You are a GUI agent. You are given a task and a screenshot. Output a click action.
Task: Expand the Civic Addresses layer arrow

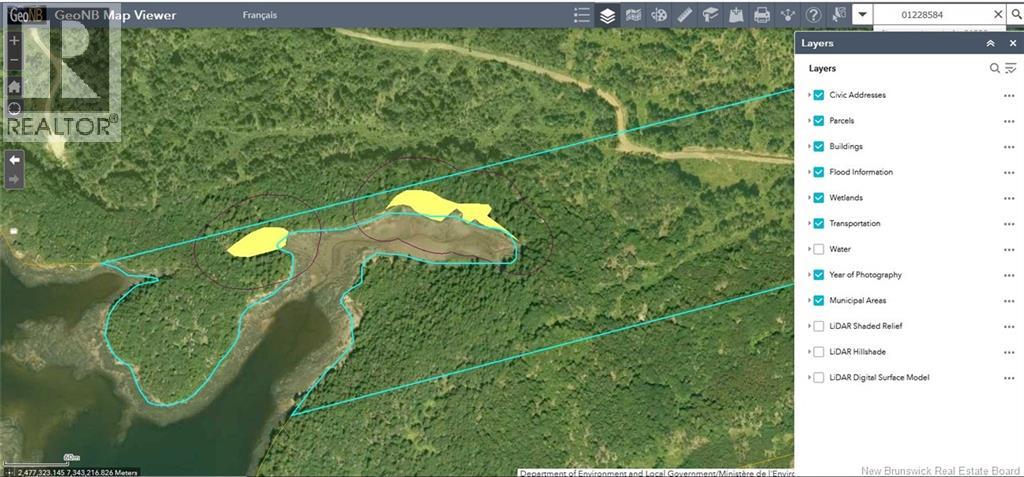coord(809,95)
